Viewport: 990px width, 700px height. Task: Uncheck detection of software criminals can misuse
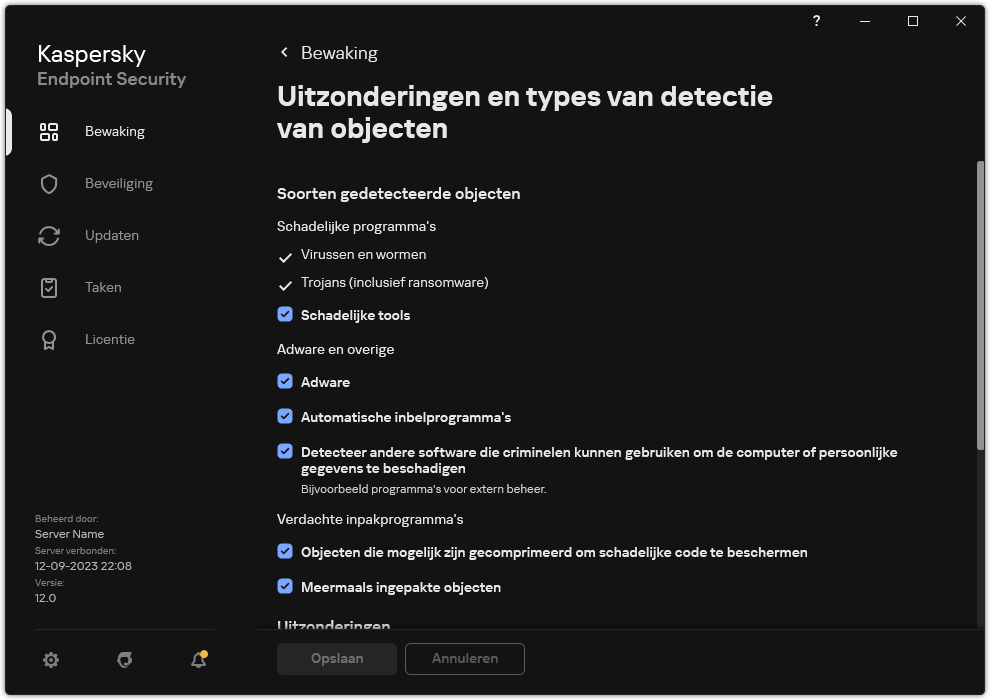pos(285,451)
